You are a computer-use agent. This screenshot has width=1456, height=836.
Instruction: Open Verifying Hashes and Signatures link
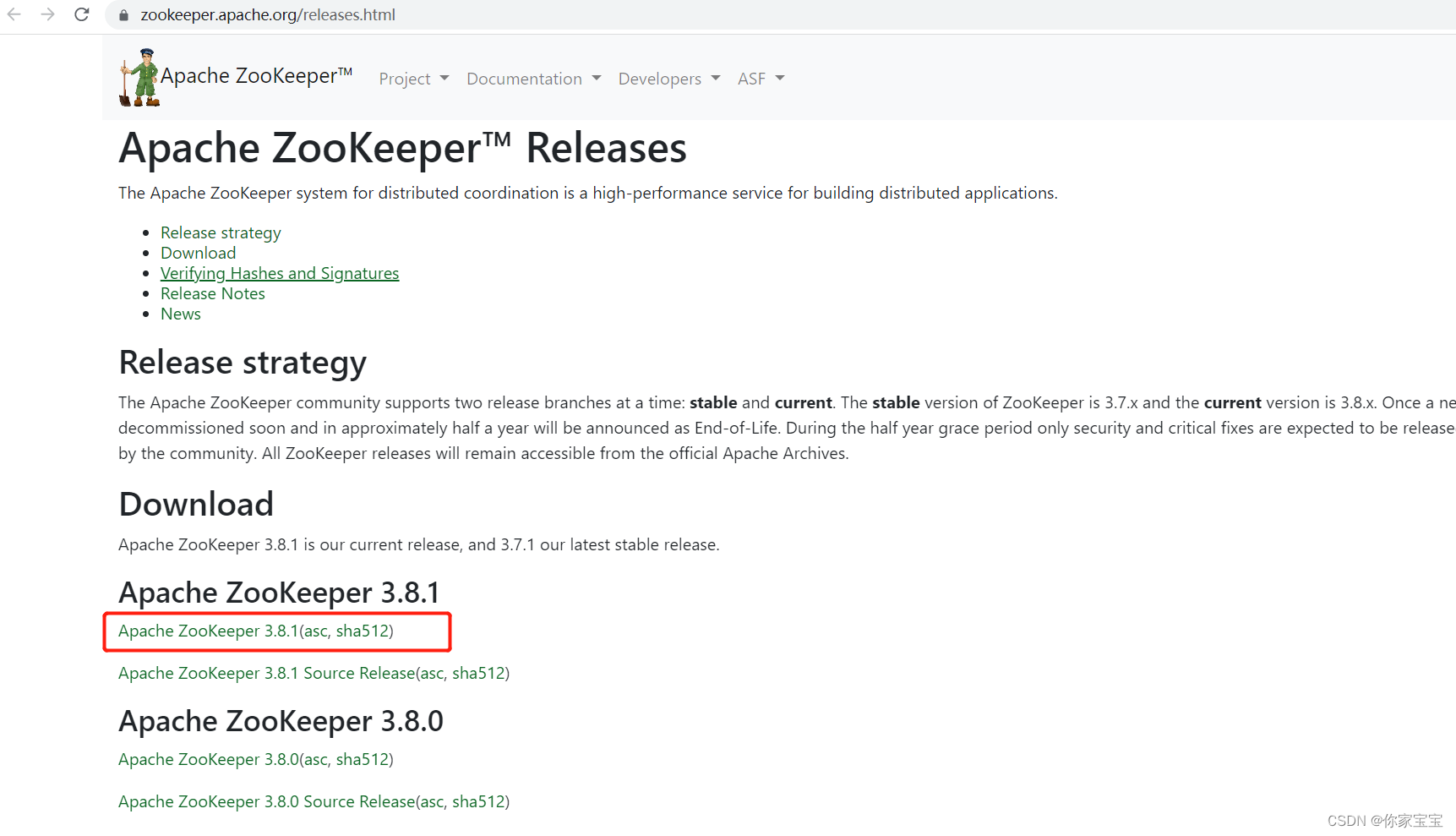pyautogui.click(x=280, y=273)
